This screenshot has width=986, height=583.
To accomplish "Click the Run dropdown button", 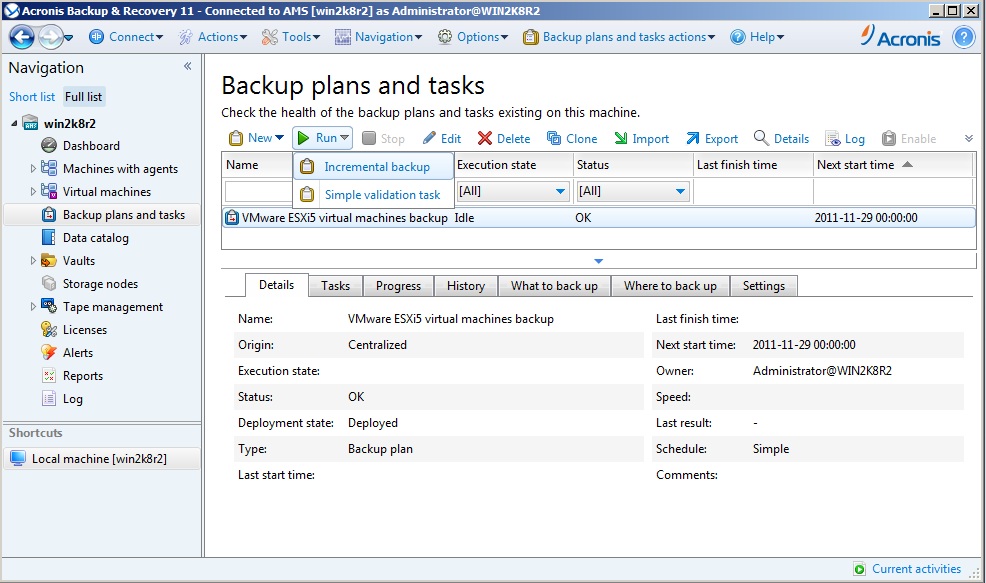I will pos(322,138).
